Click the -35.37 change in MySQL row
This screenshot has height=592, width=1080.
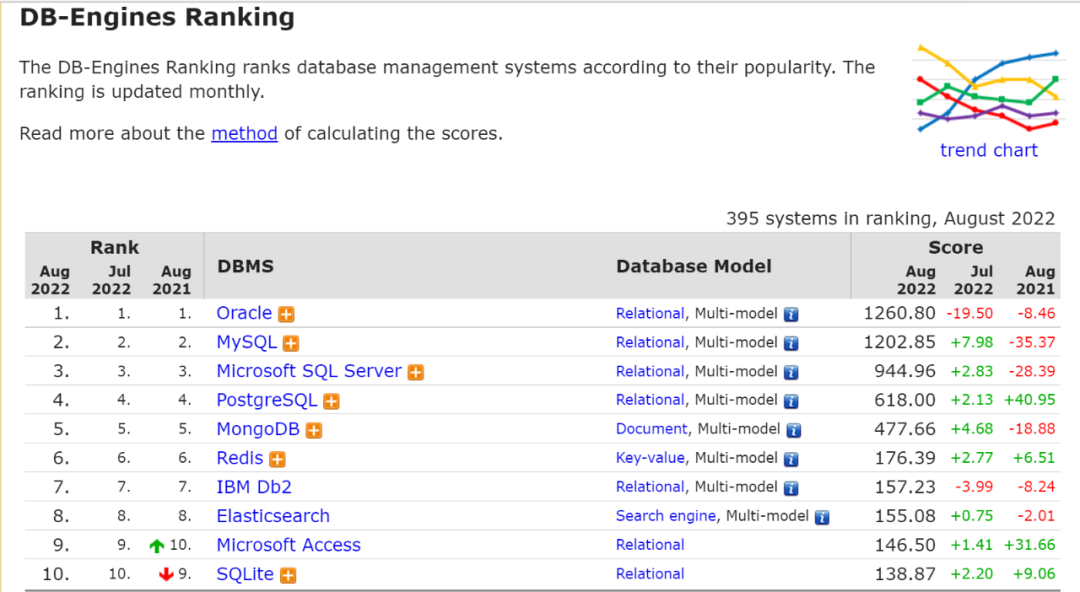coord(1032,343)
